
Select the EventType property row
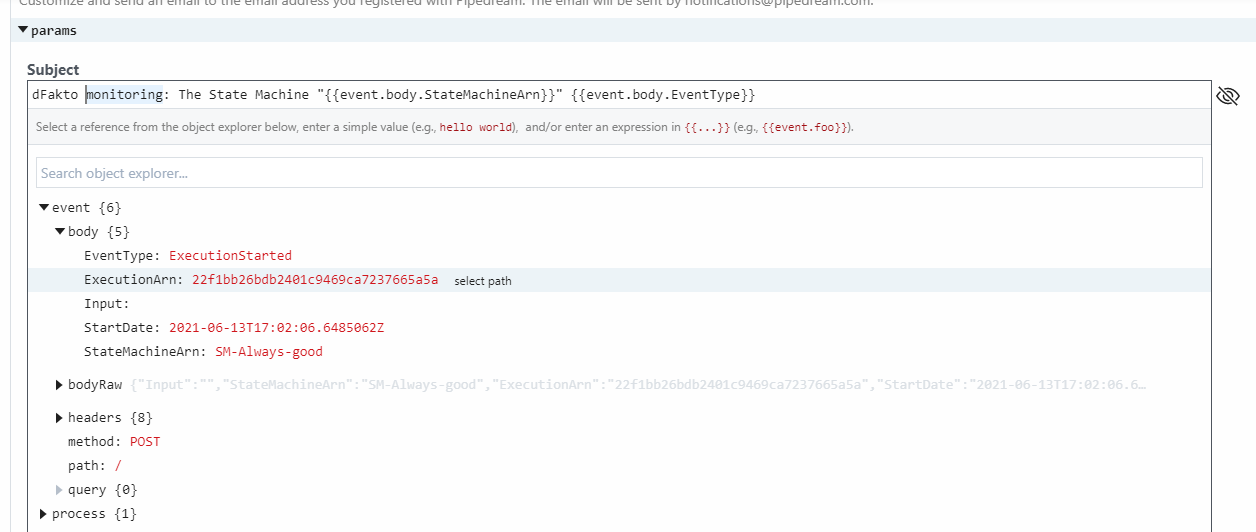(x=123, y=256)
